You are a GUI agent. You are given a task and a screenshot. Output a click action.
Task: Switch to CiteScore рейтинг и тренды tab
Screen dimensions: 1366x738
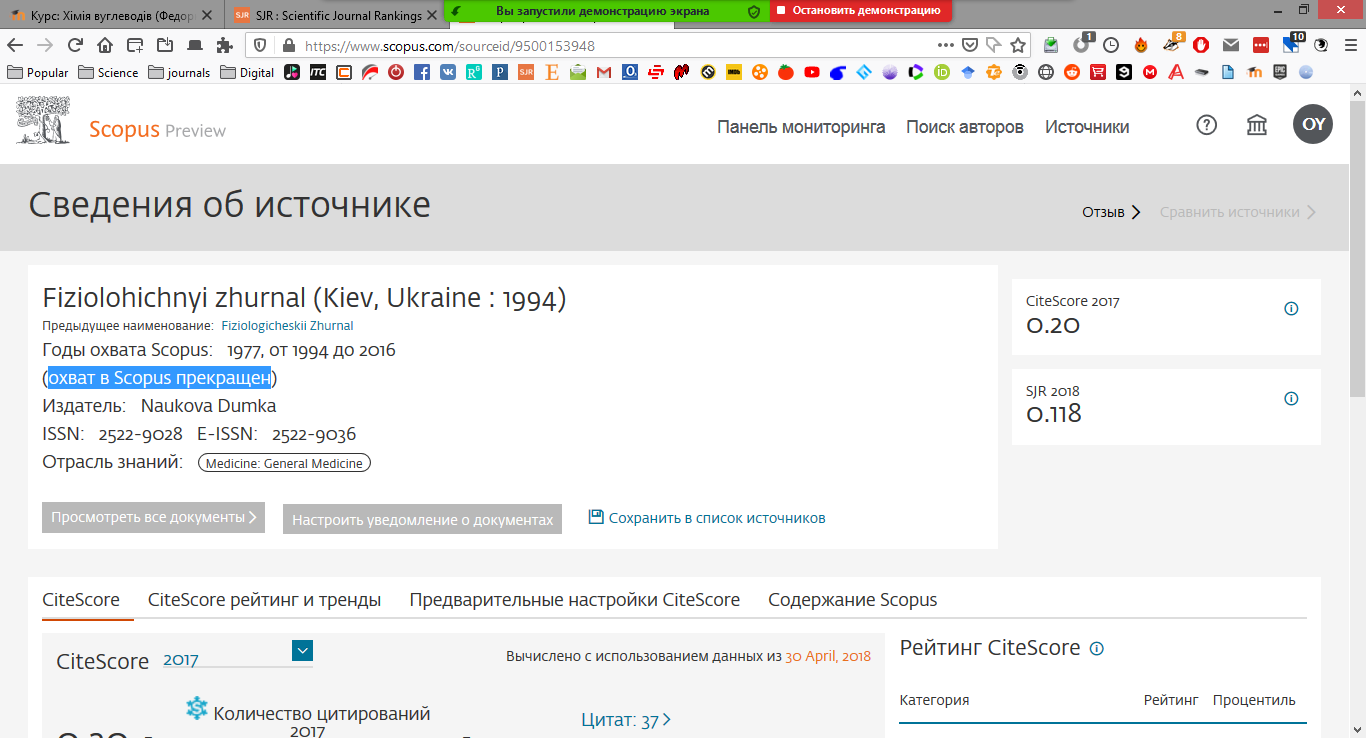264,600
